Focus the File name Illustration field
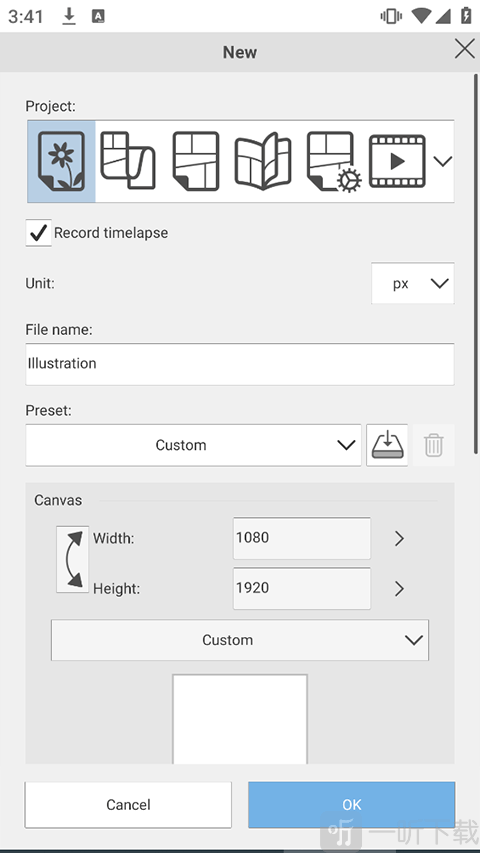Viewport: 480px width, 853px height. click(240, 364)
